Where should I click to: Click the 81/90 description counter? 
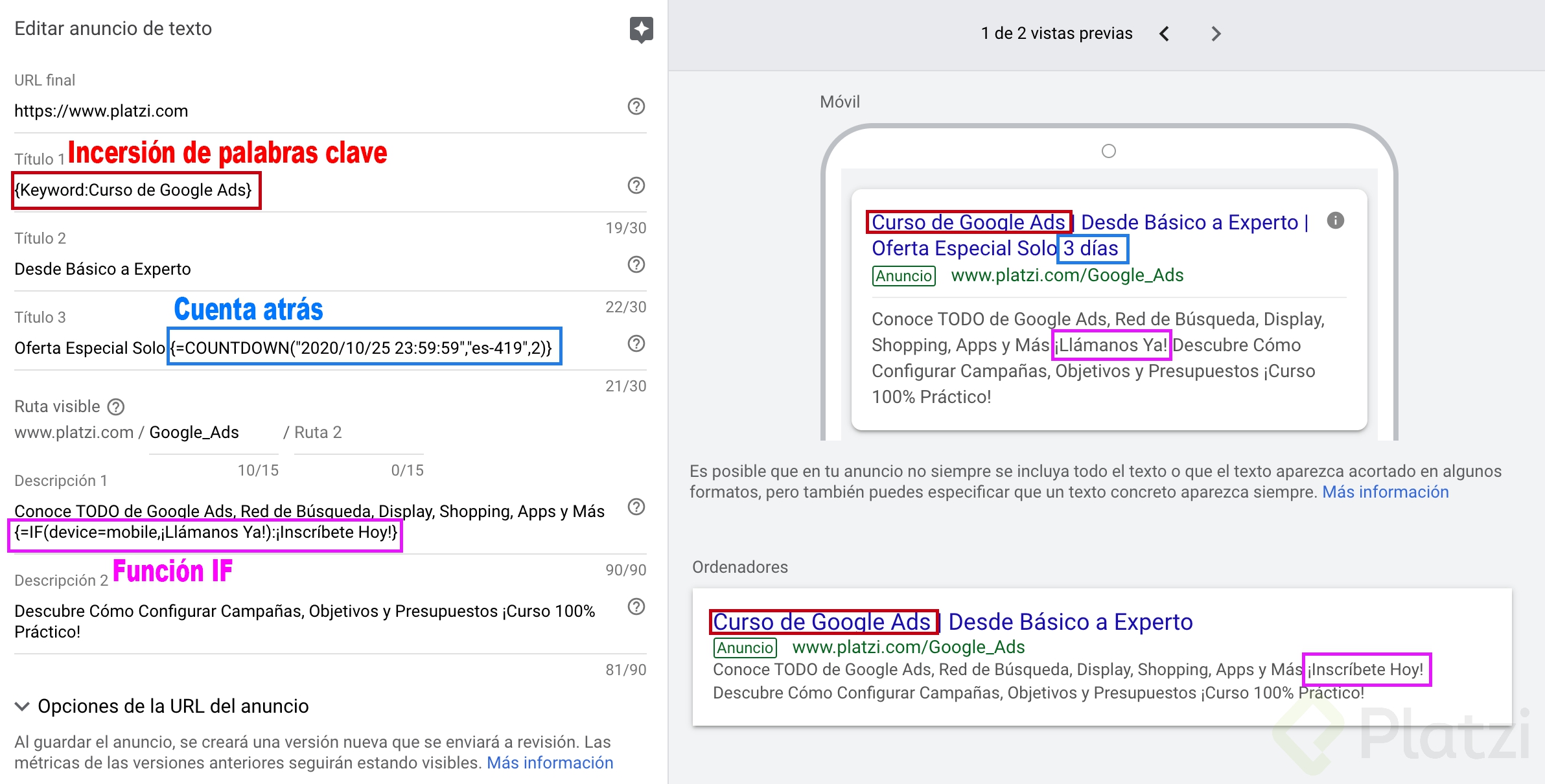coord(626,670)
